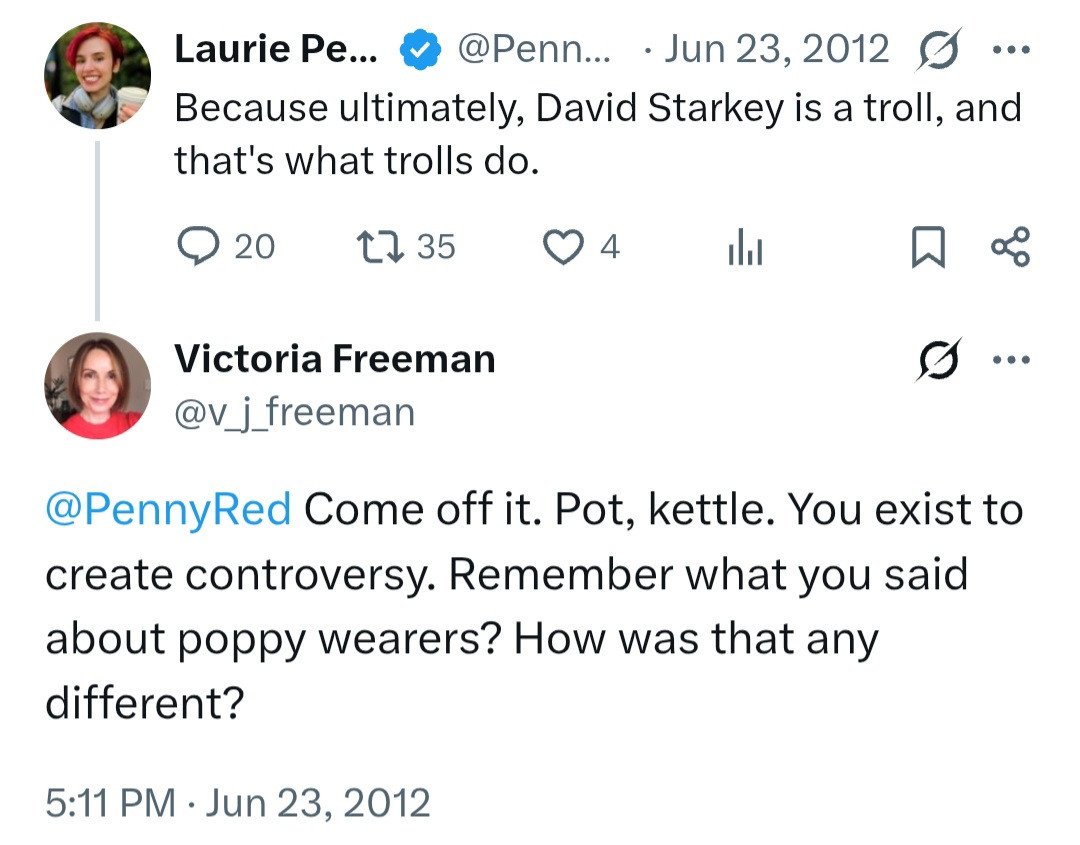Click Grok icon on Laurie Penny's tweet

click(935, 49)
